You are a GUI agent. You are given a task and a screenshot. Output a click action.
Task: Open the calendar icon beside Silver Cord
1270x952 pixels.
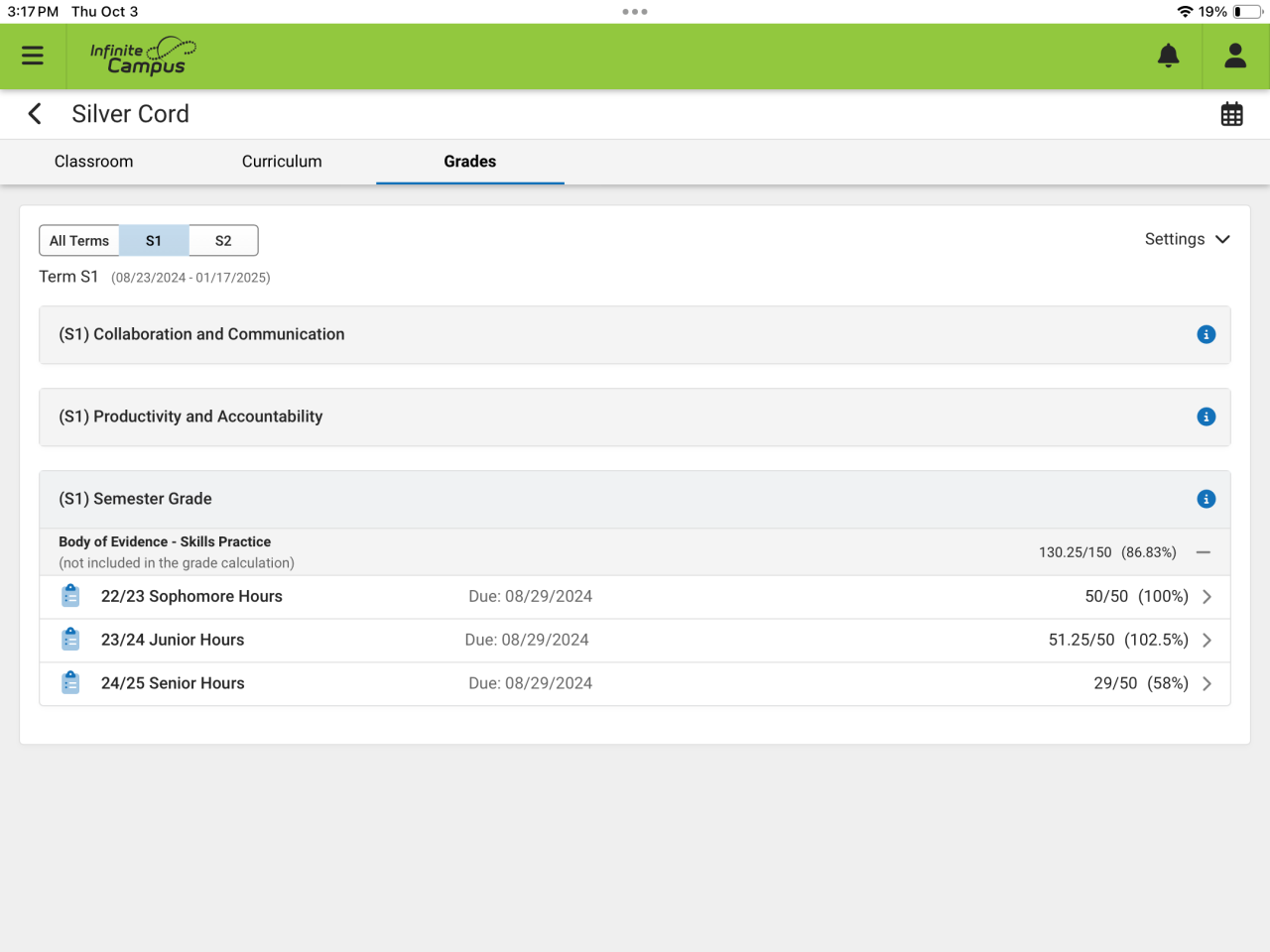[x=1232, y=114]
